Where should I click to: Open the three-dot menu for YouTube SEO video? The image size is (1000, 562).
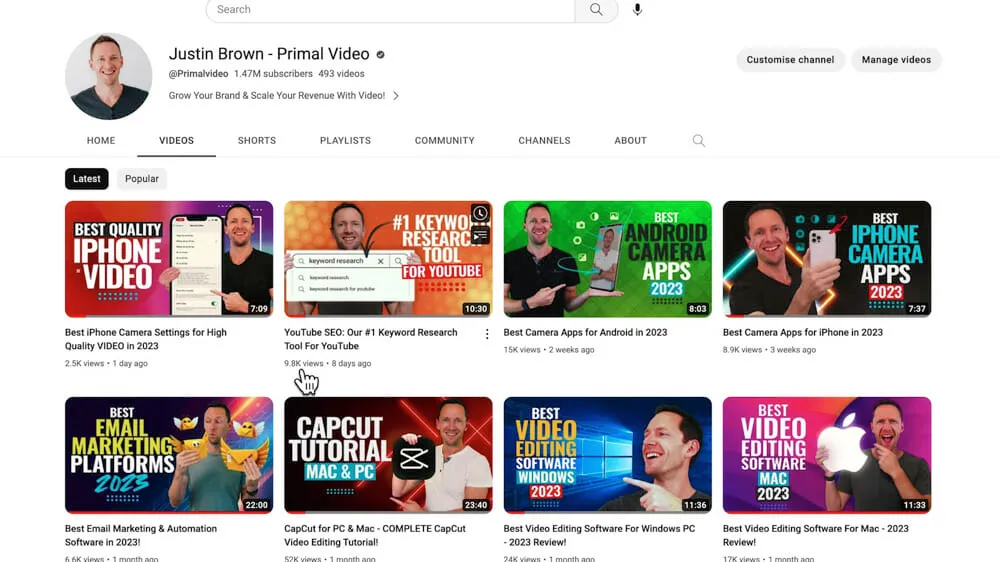[x=487, y=334]
